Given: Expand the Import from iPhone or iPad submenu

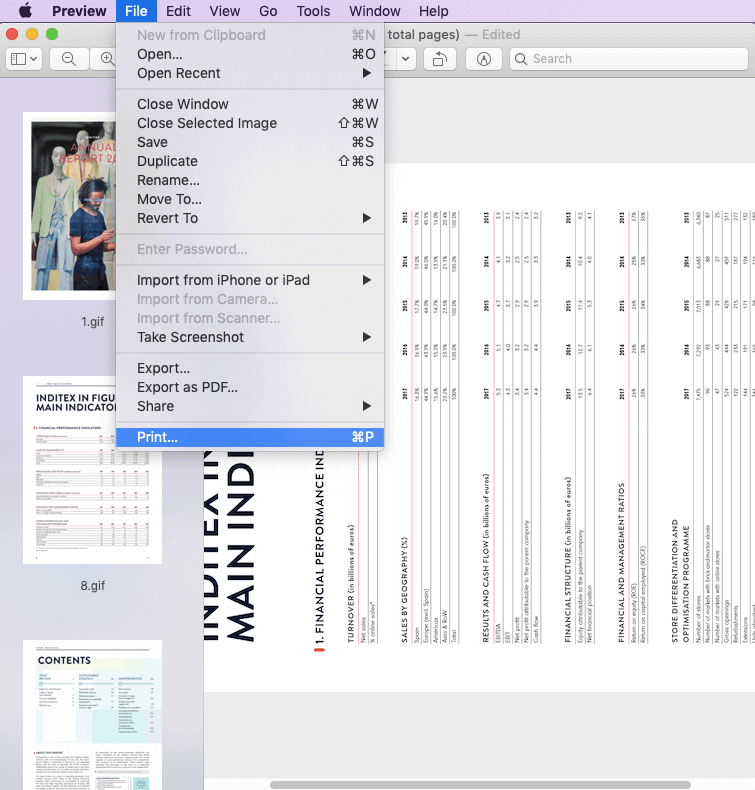Looking at the screenshot, I should pos(366,280).
